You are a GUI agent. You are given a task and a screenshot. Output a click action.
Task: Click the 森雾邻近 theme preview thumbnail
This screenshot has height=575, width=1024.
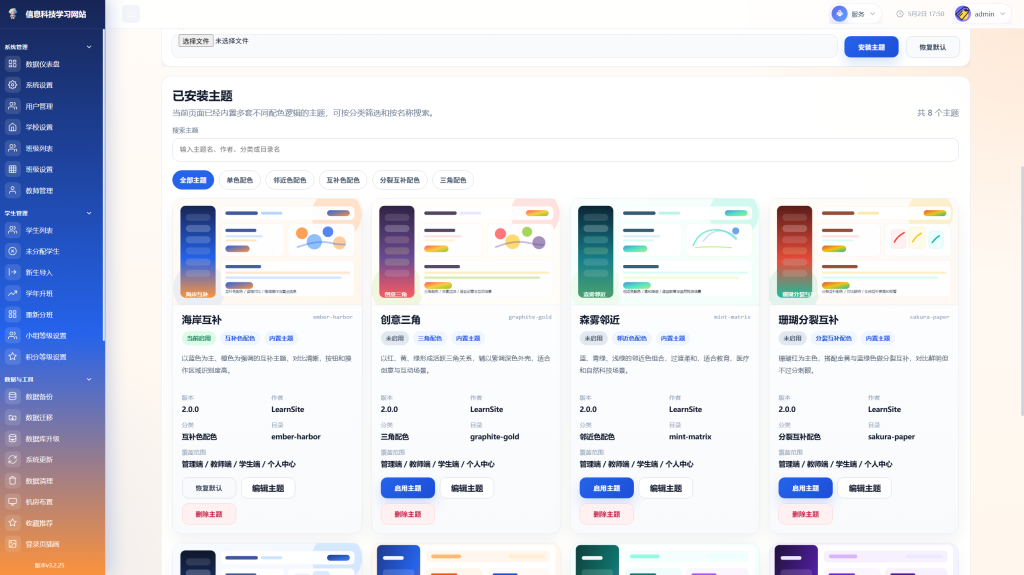point(665,252)
